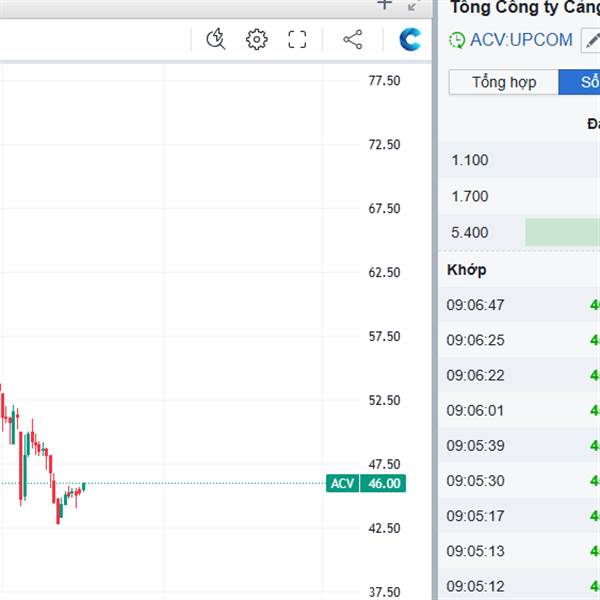This screenshot has width=600, height=600.
Task: Click the ACV:UPCOM ticker link
Action: [x=521, y=40]
